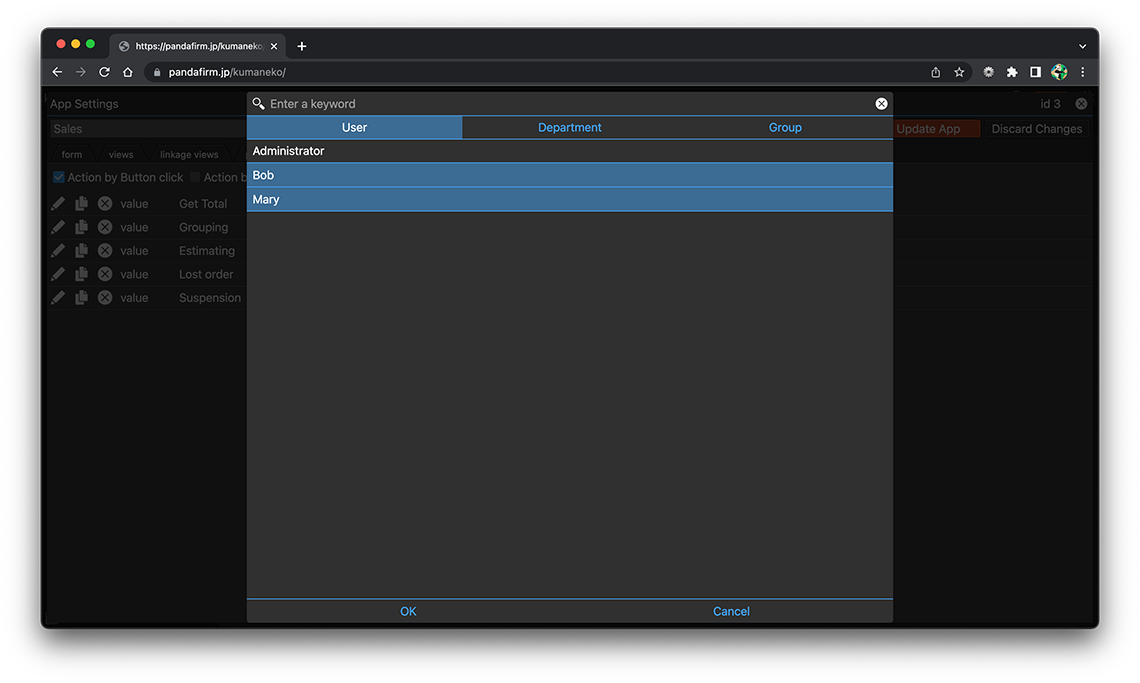Deselect Bob in the user list
The image size is (1140, 683).
(x=569, y=175)
